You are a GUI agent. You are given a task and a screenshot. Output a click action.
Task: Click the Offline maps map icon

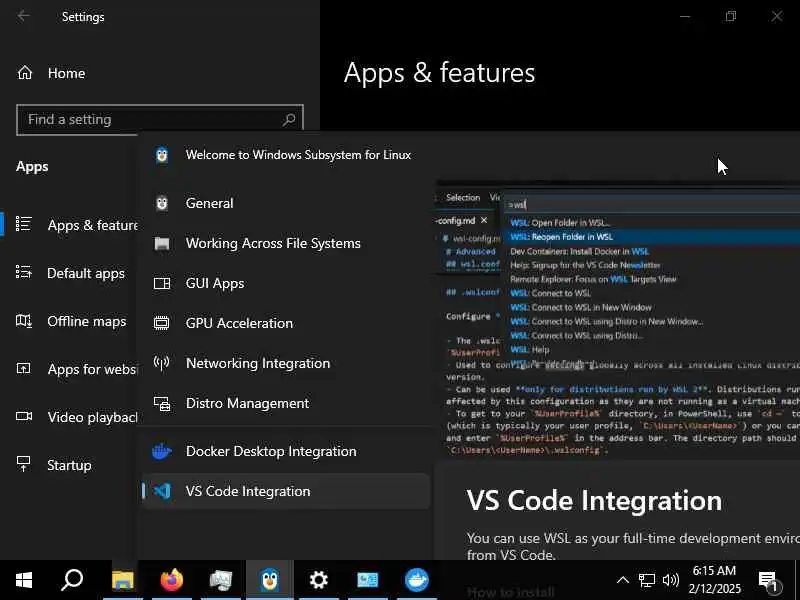[x=23, y=320]
